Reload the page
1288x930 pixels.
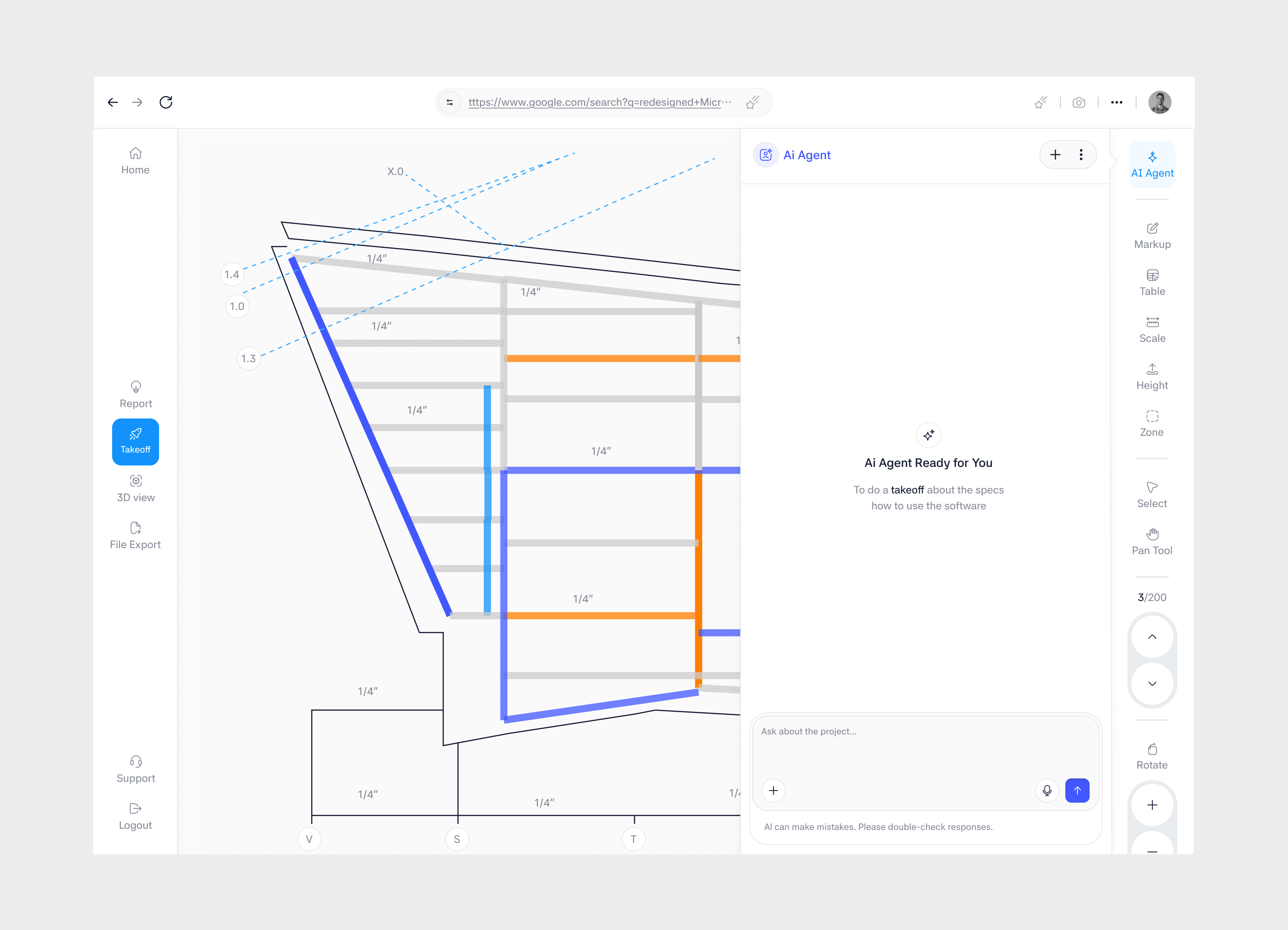(166, 102)
